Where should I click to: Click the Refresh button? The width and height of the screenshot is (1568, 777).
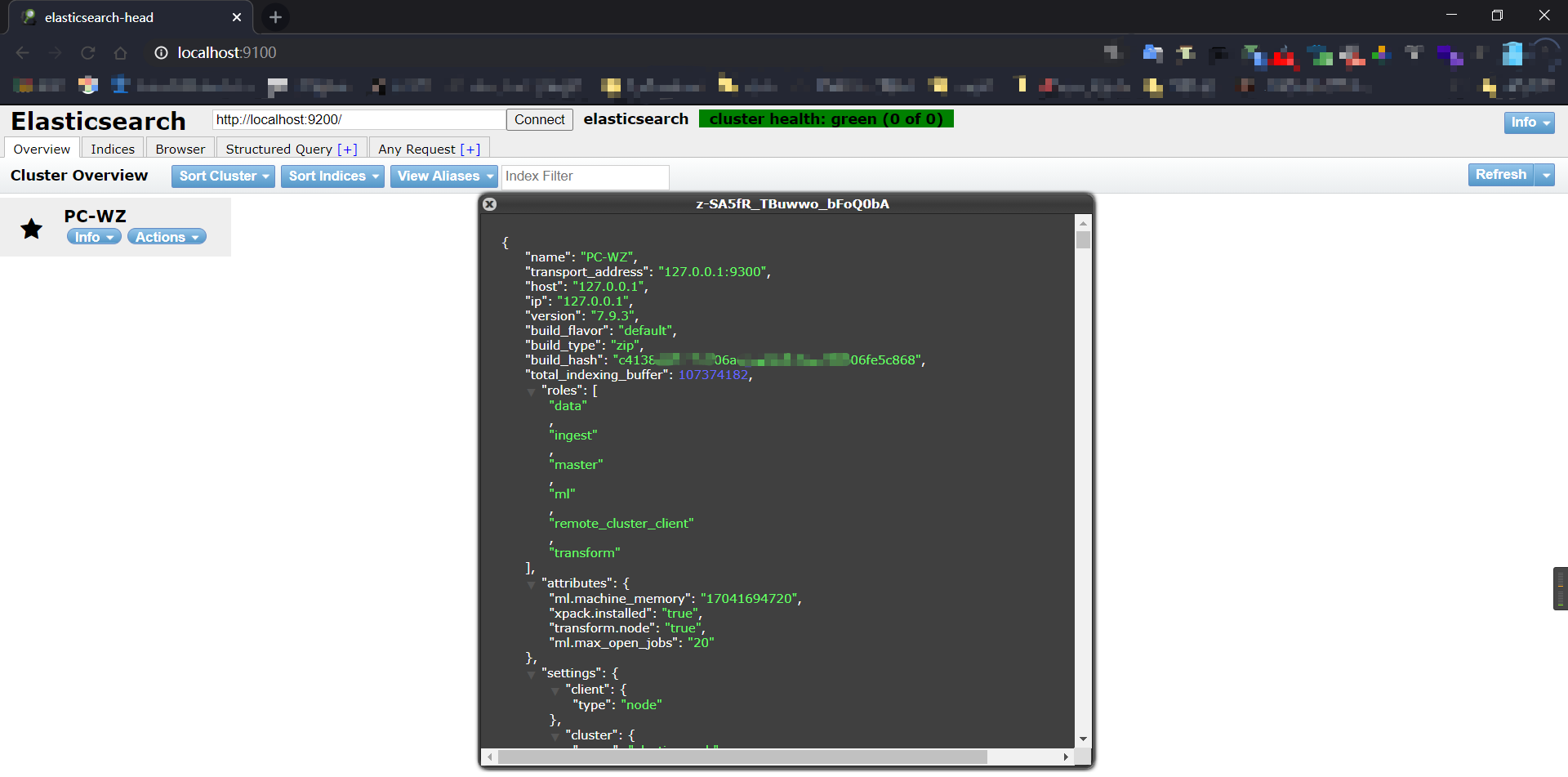point(1501,175)
